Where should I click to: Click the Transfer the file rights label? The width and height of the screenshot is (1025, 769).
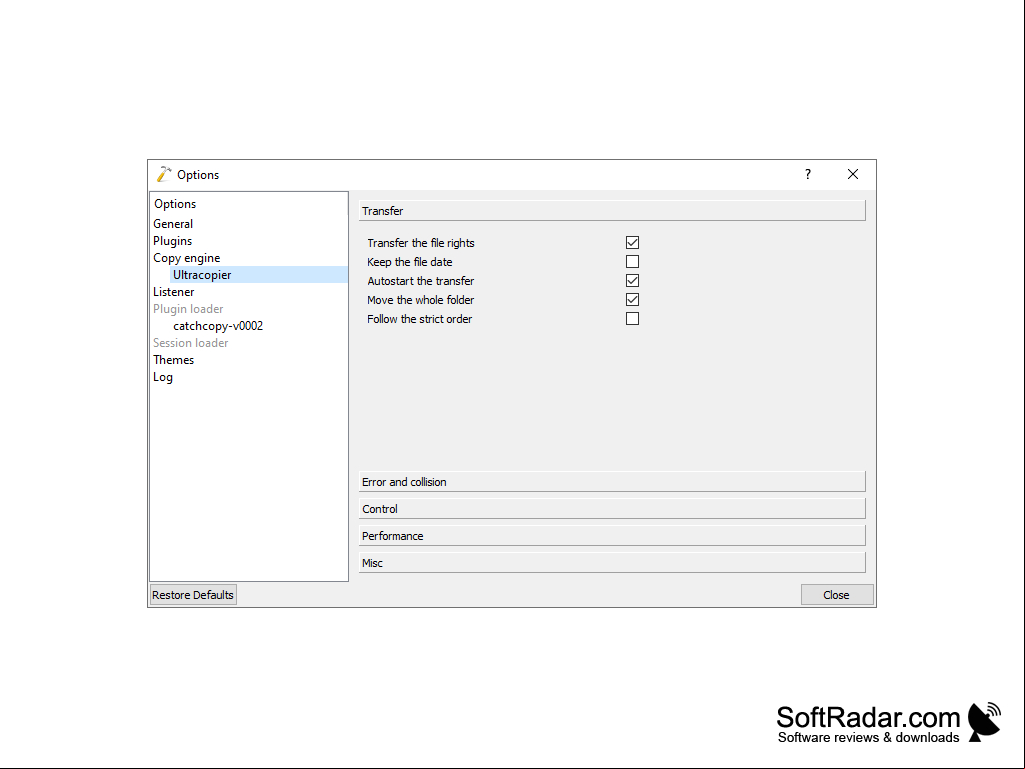coord(420,243)
